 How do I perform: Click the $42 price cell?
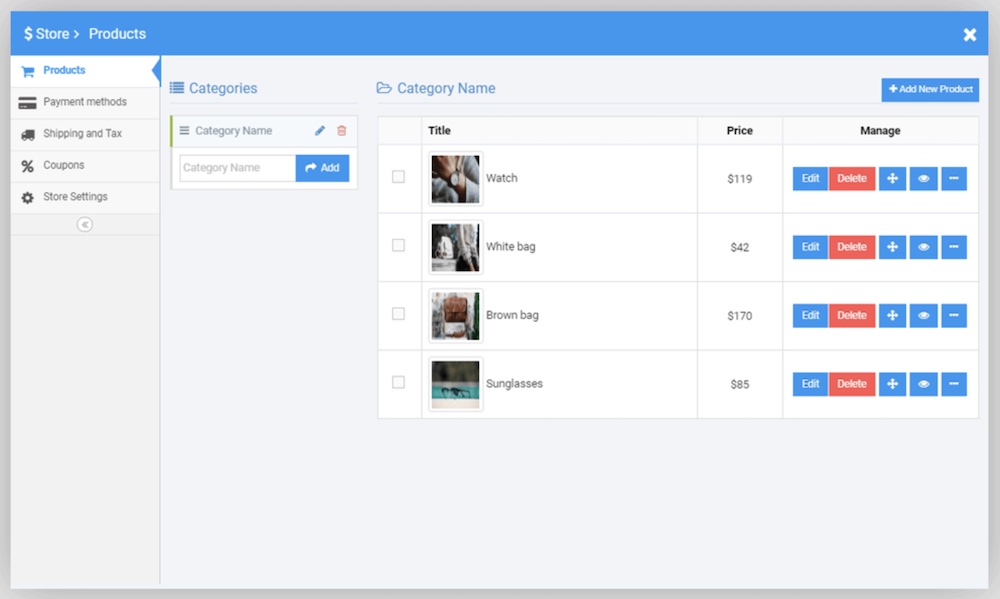740,248
